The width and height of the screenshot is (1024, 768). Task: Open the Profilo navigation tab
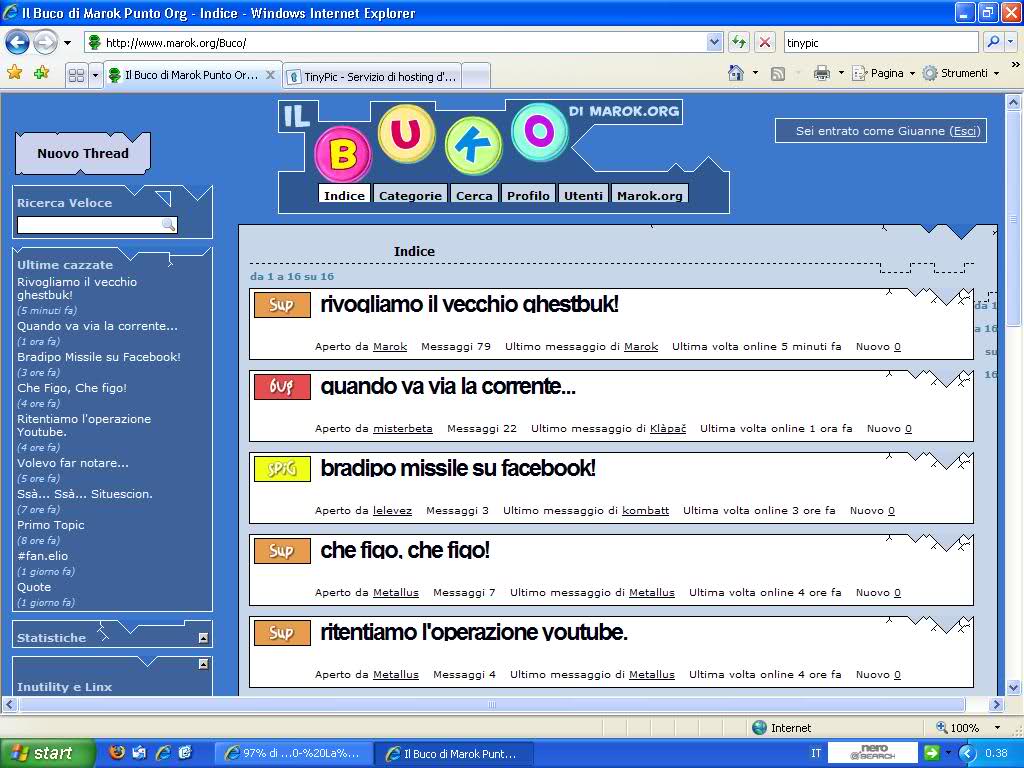(x=528, y=195)
